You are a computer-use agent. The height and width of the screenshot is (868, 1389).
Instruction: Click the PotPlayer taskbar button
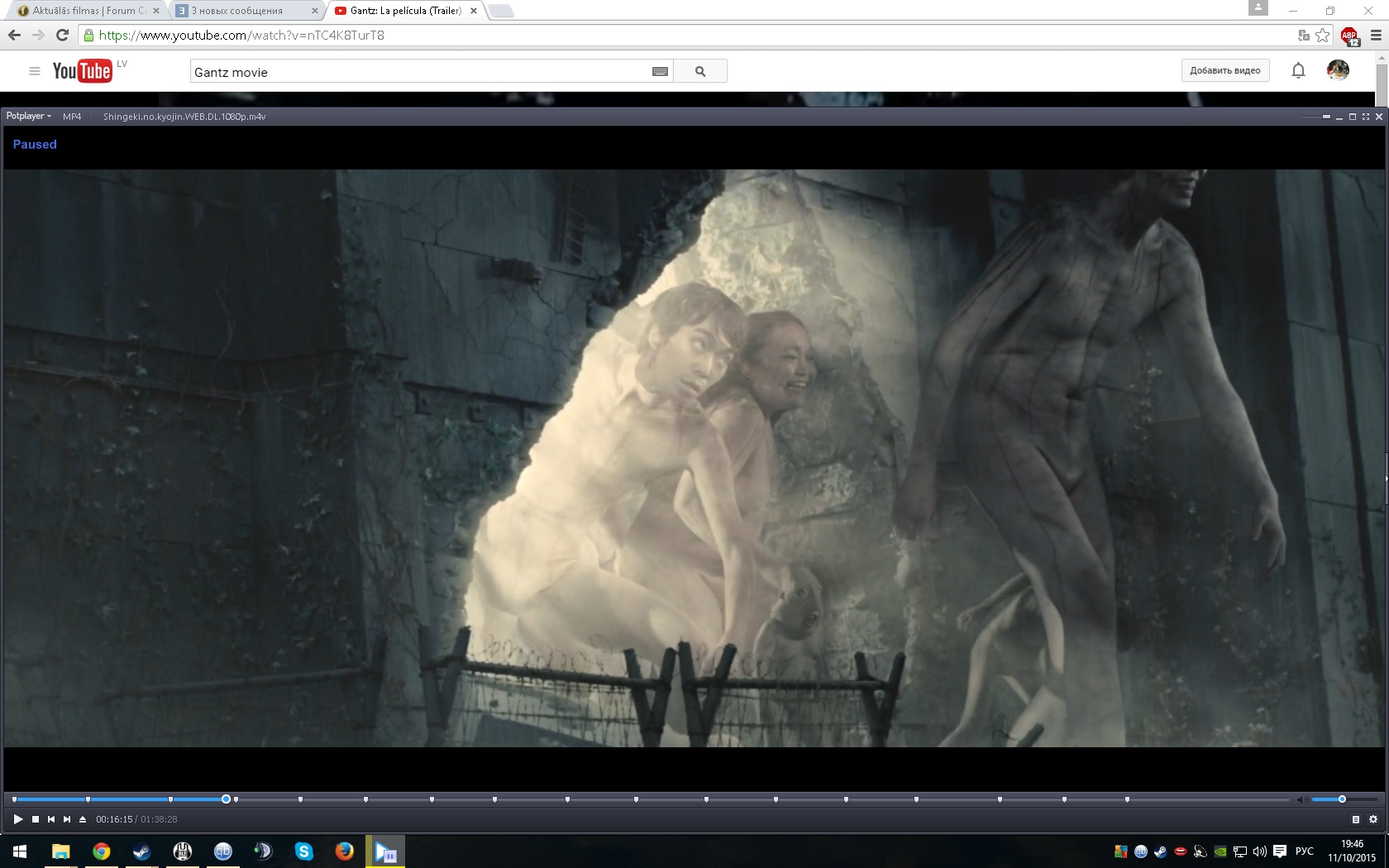385,851
